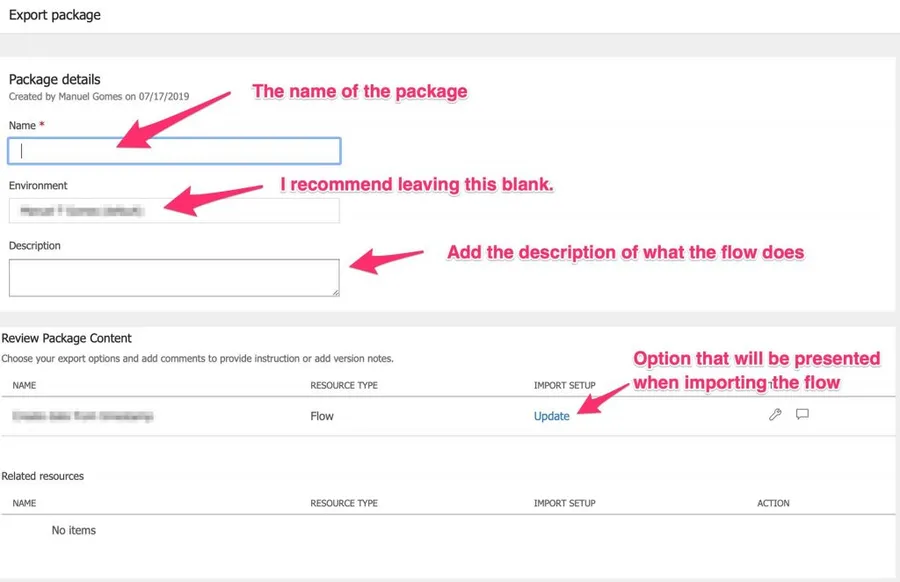Image resolution: width=900 pixels, height=582 pixels.
Task: Click ACTION column header under Related resources
Action: click(773, 503)
